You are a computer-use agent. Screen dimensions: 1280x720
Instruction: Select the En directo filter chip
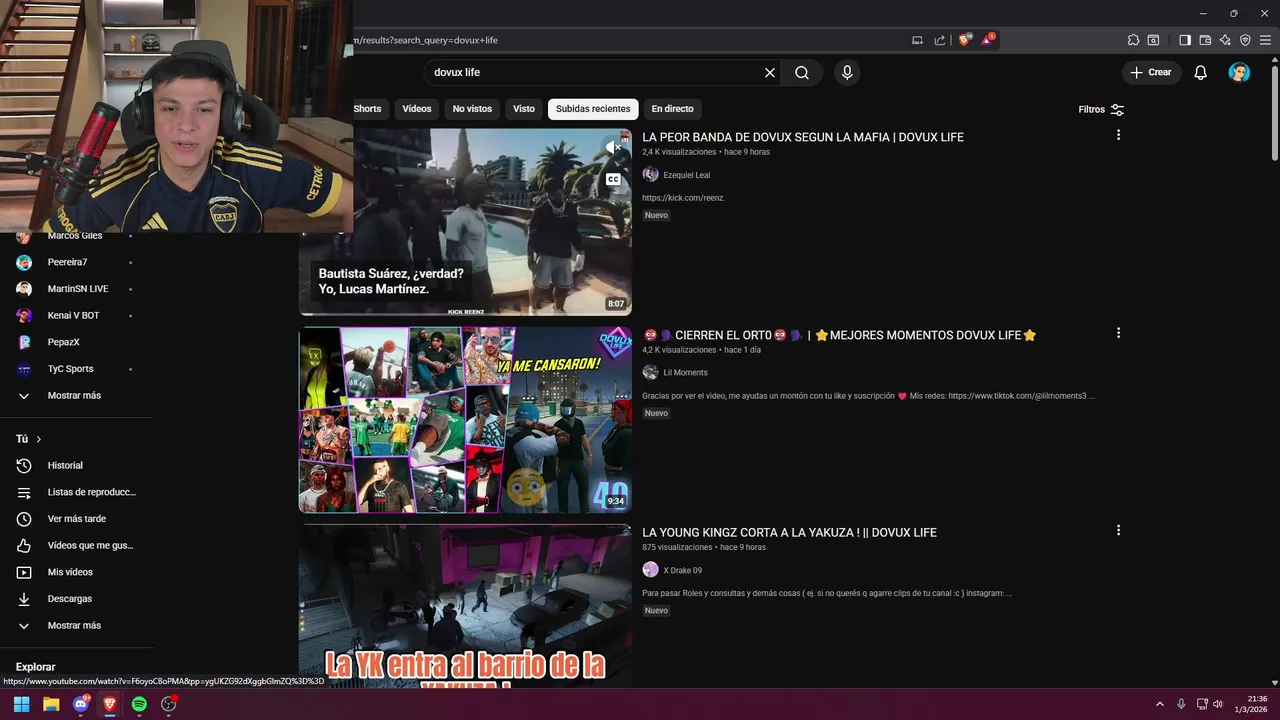tap(672, 109)
